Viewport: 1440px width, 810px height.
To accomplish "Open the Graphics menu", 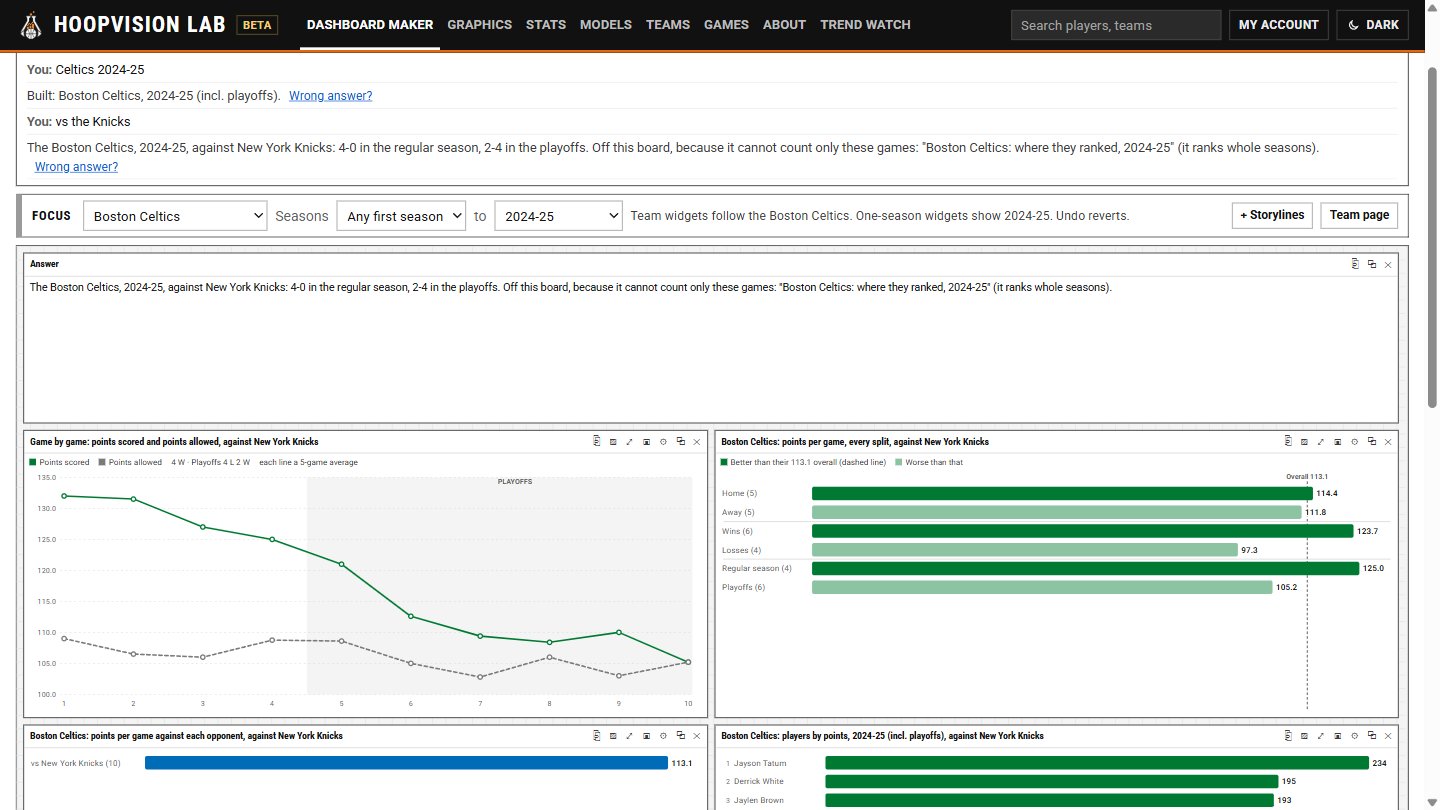I will [479, 25].
